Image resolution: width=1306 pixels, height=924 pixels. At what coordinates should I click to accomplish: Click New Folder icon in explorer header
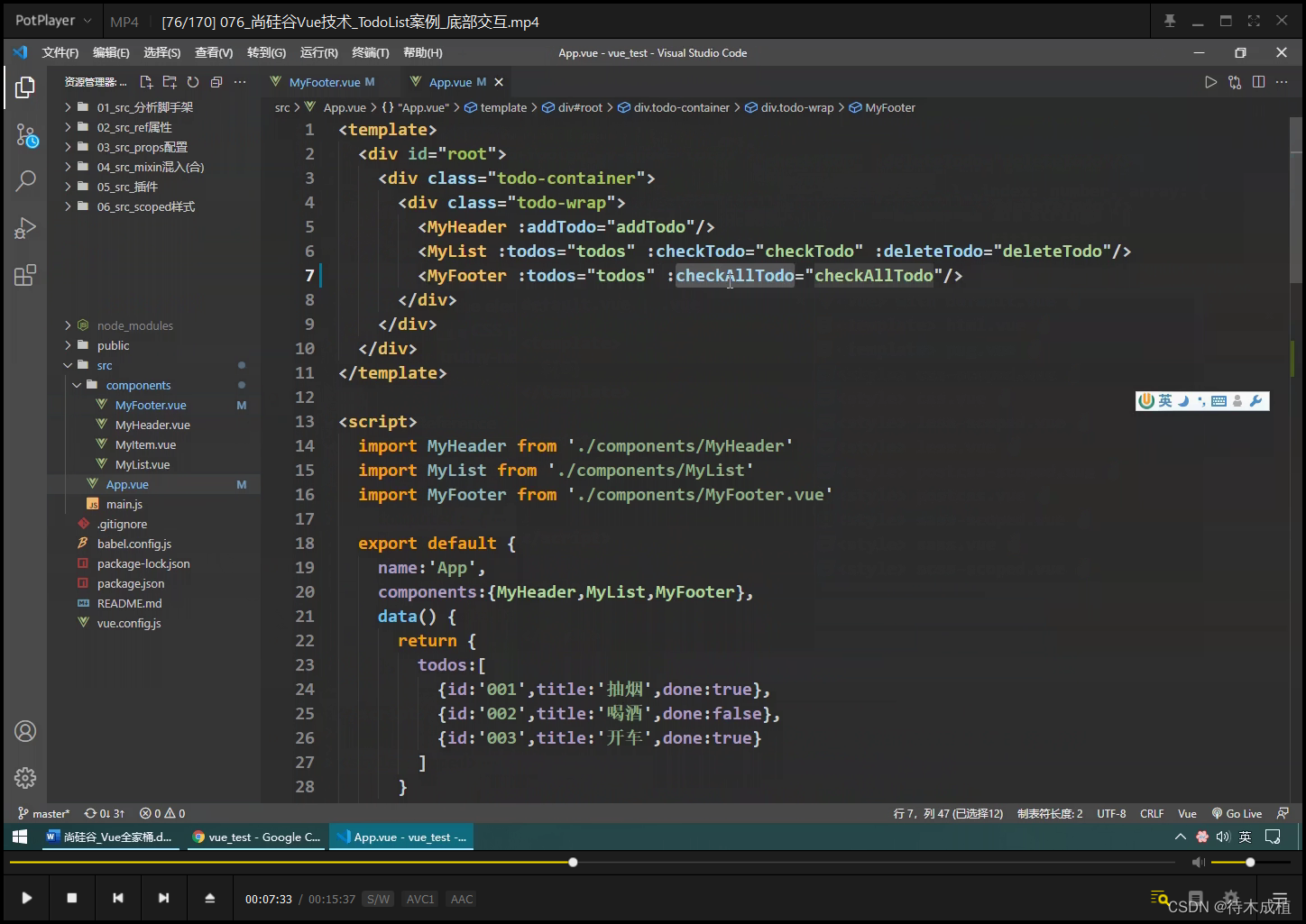pos(170,82)
